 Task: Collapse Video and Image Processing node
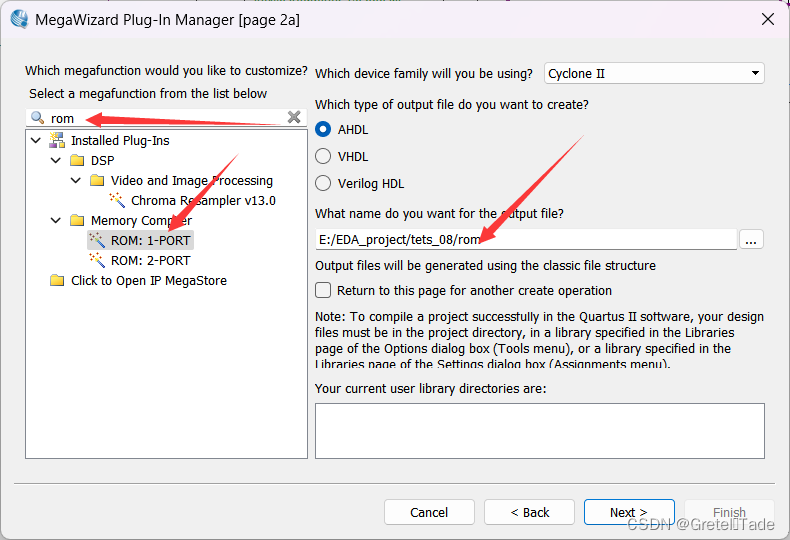tap(76, 180)
